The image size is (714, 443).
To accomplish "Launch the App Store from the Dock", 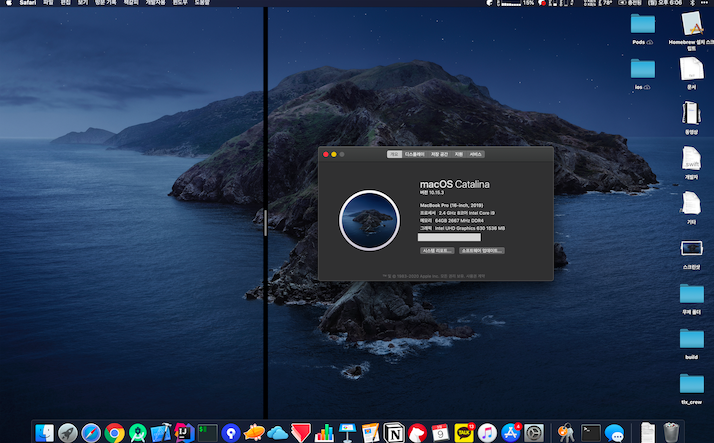I will (511, 432).
